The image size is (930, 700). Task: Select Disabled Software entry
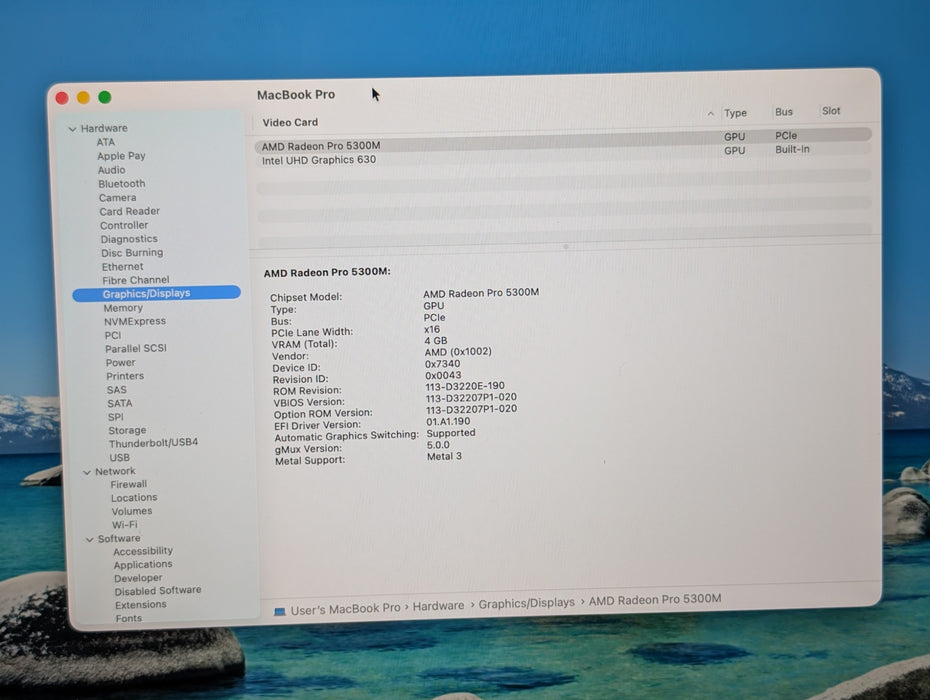coord(158,591)
